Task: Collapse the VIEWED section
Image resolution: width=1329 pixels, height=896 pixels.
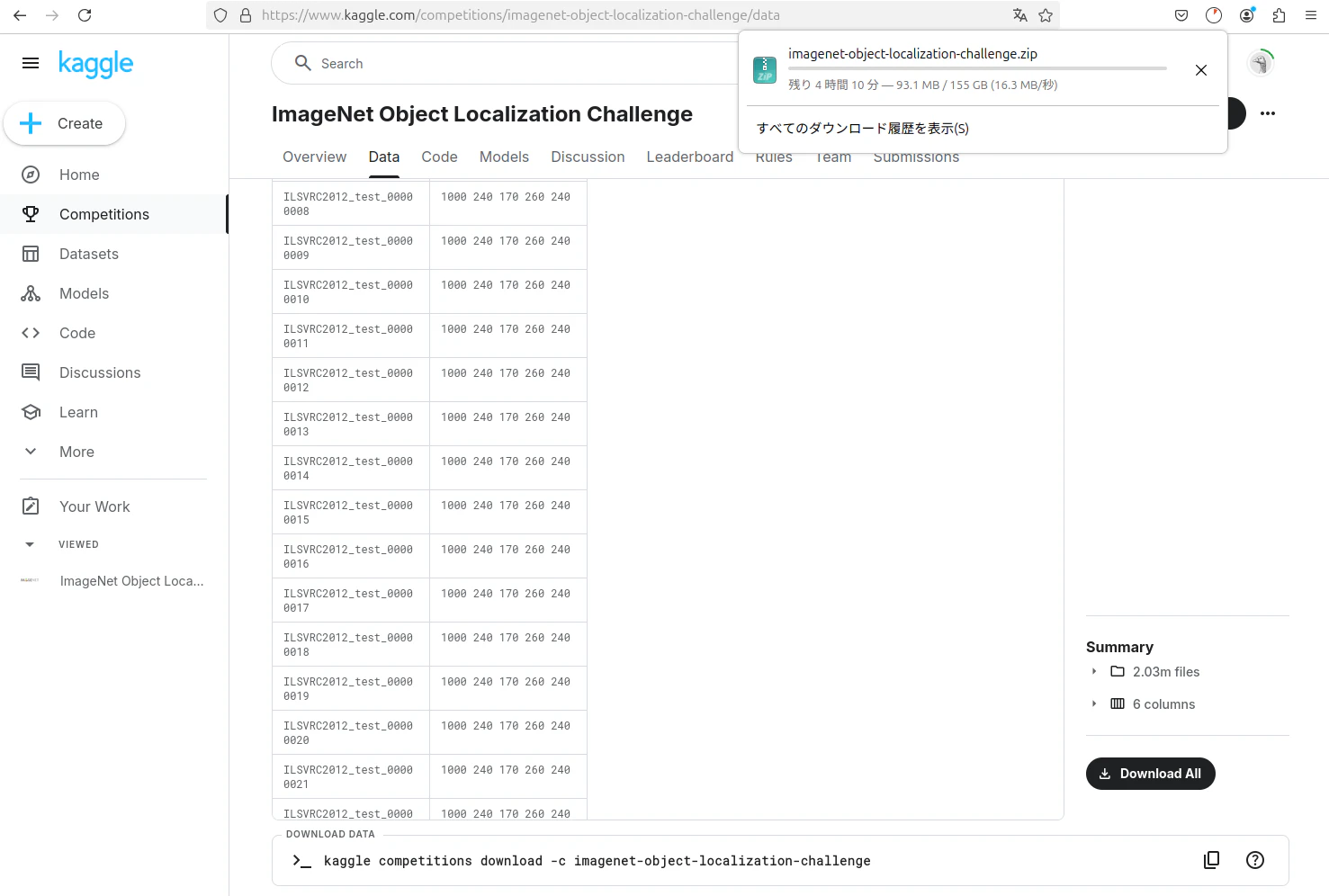Action: [x=31, y=544]
